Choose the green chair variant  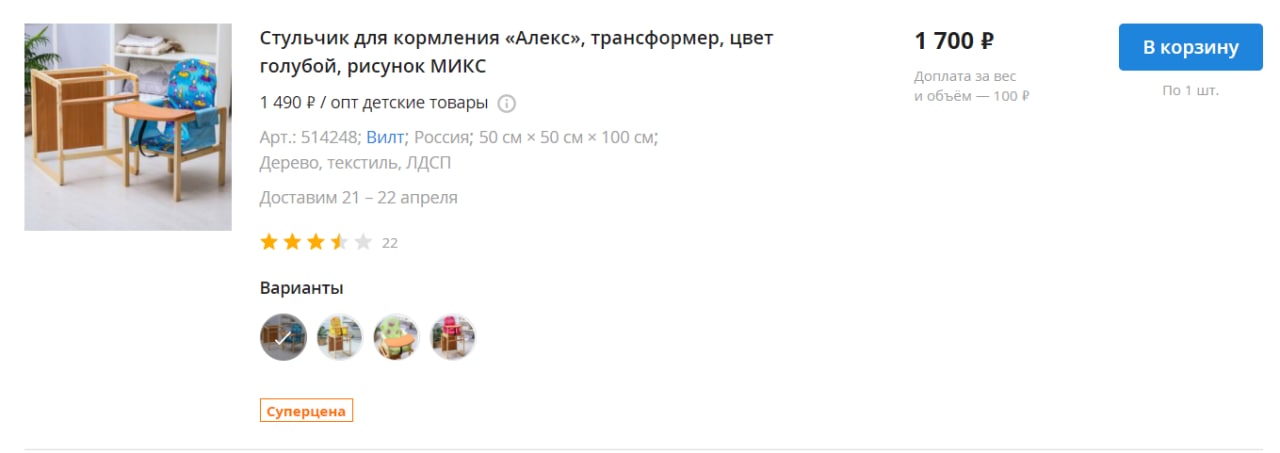pos(396,337)
